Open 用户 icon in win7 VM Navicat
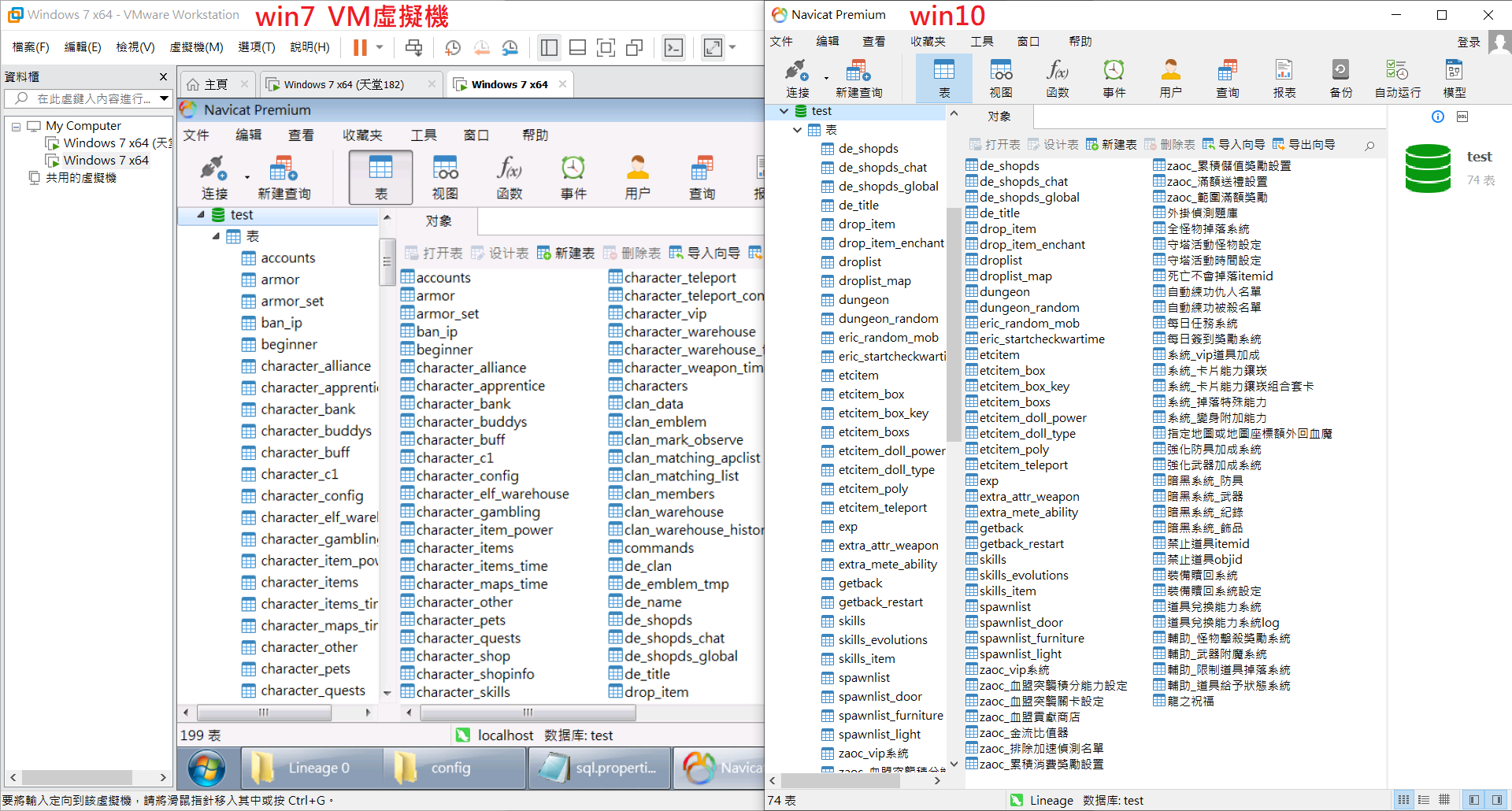 pos(638,178)
